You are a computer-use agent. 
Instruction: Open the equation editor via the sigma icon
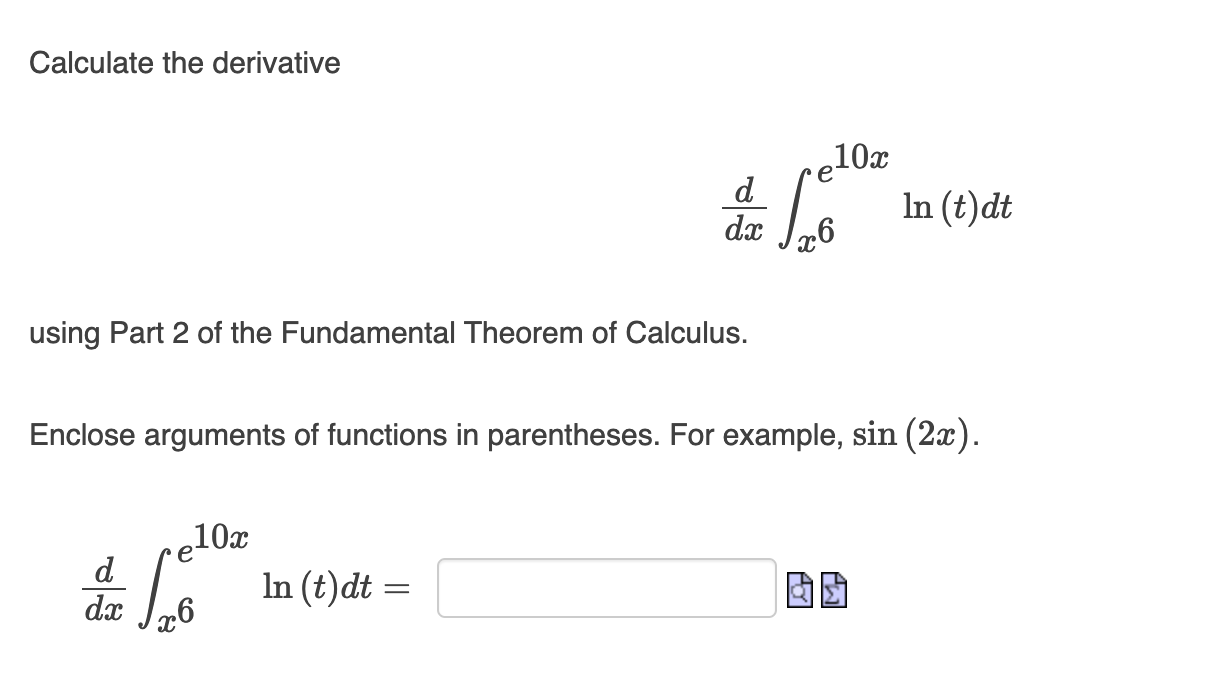[x=834, y=590]
